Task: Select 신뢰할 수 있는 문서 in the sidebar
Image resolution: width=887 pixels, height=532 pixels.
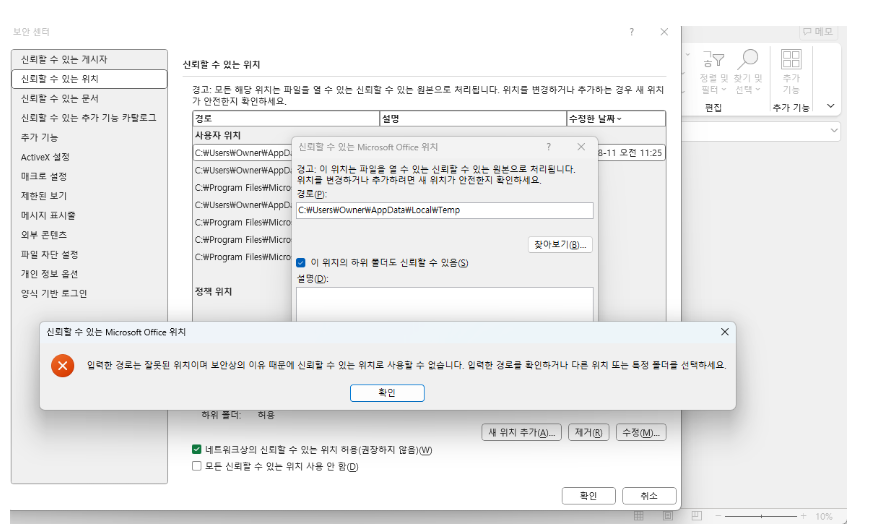Action: [x=89, y=98]
